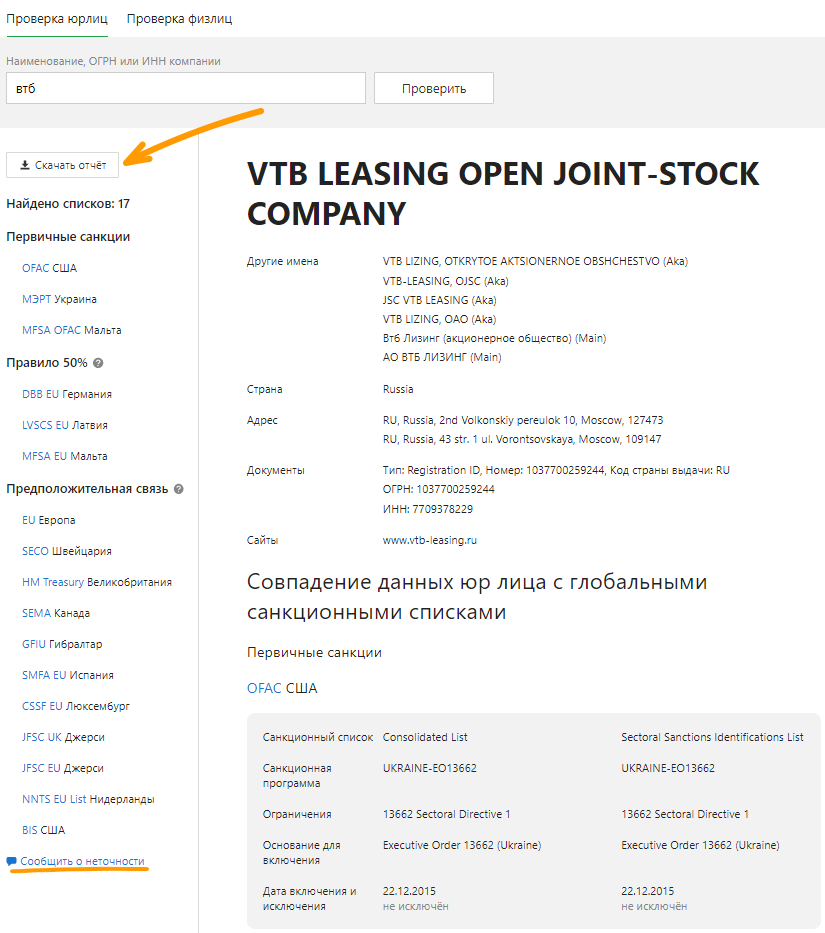Click the Правило 50% heading text
The height and width of the screenshot is (933, 825).
[46, 363]
